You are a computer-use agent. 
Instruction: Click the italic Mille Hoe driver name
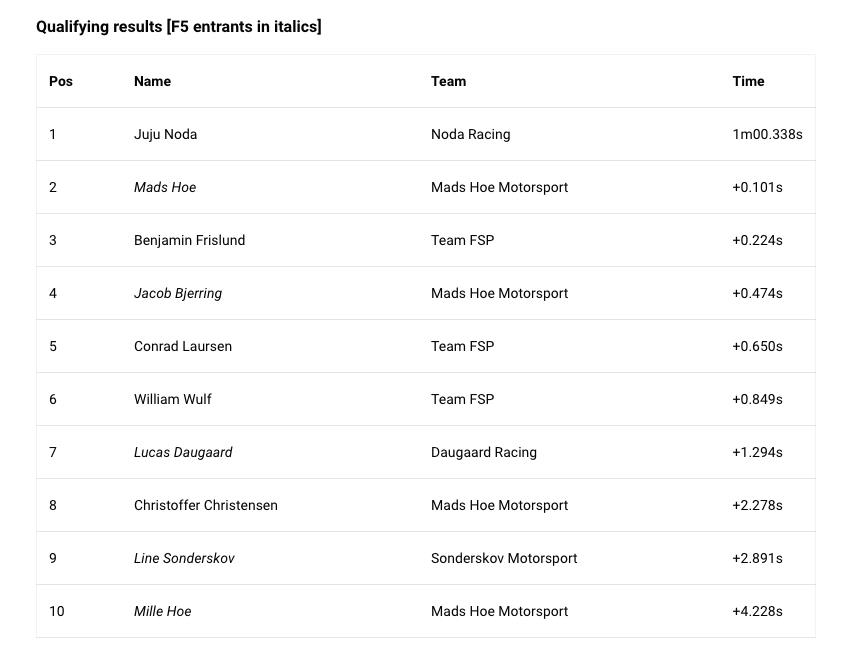click(163, 612)
